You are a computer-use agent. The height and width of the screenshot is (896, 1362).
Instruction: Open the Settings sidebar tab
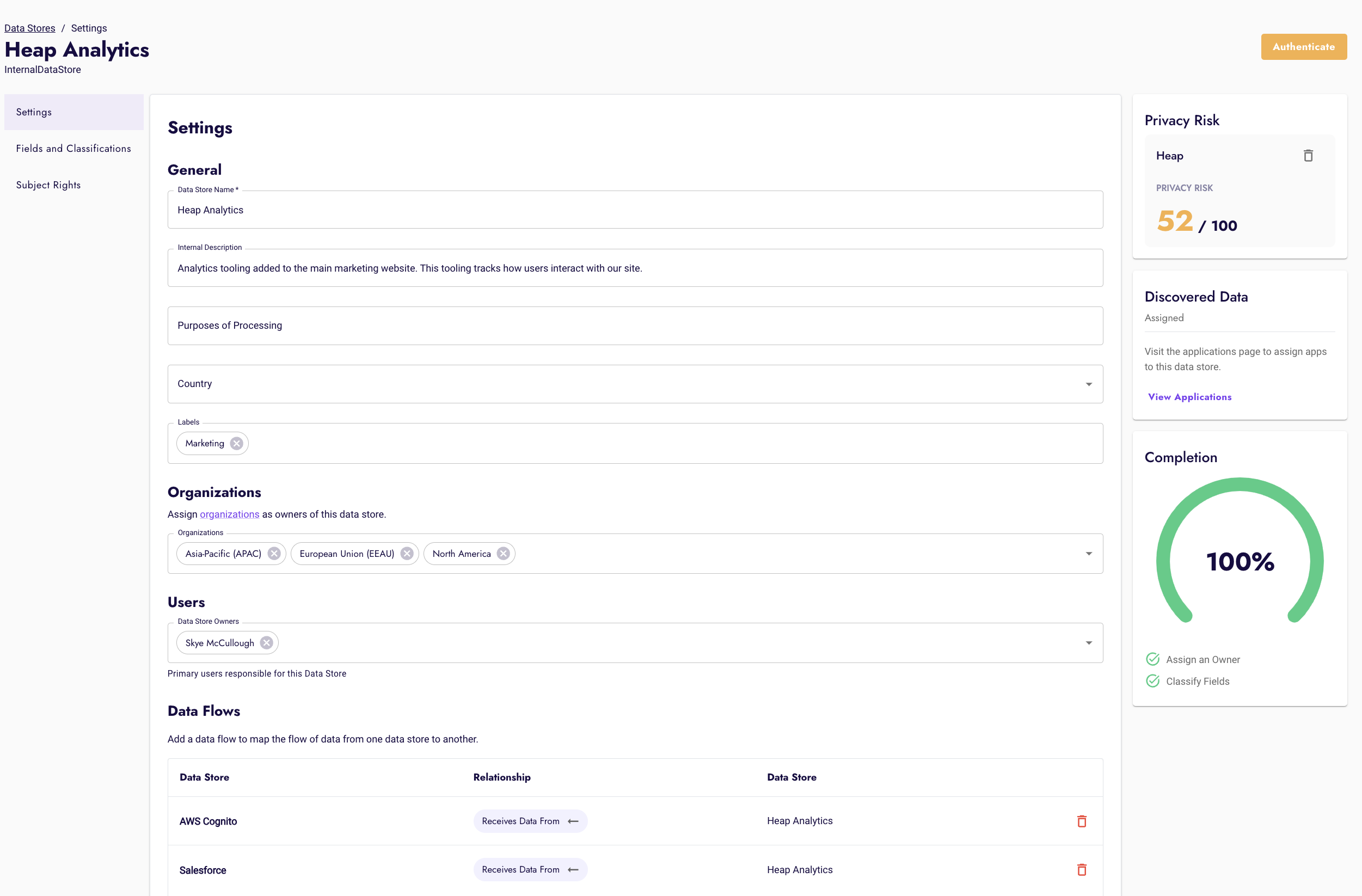[74, 112]
